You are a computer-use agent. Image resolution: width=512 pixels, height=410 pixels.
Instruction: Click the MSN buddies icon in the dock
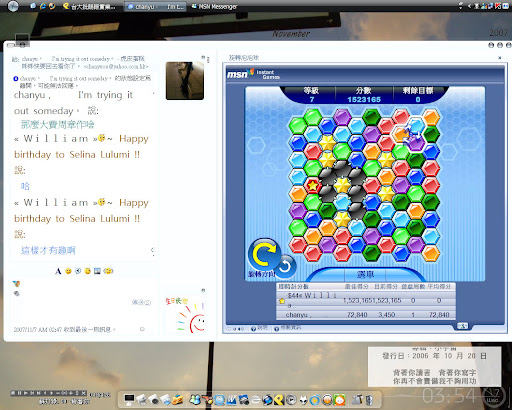tap(195, 399)
